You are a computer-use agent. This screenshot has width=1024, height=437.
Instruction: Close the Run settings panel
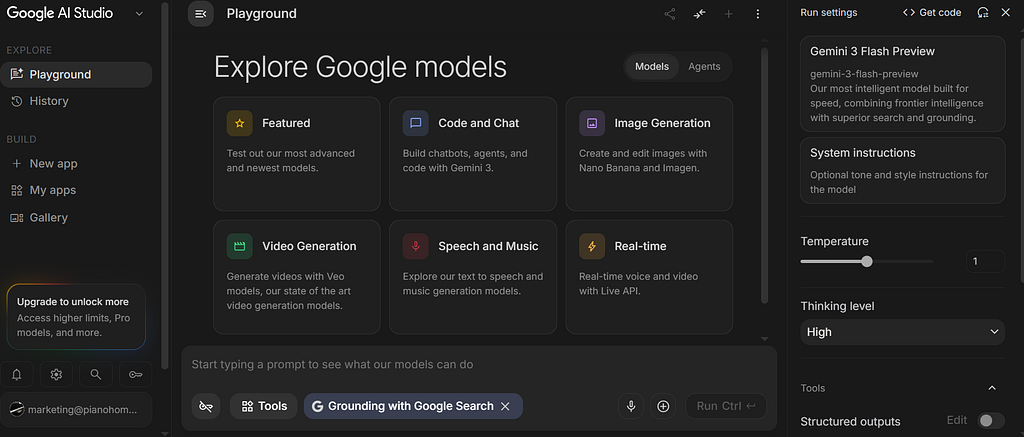tap(1005, 12)
